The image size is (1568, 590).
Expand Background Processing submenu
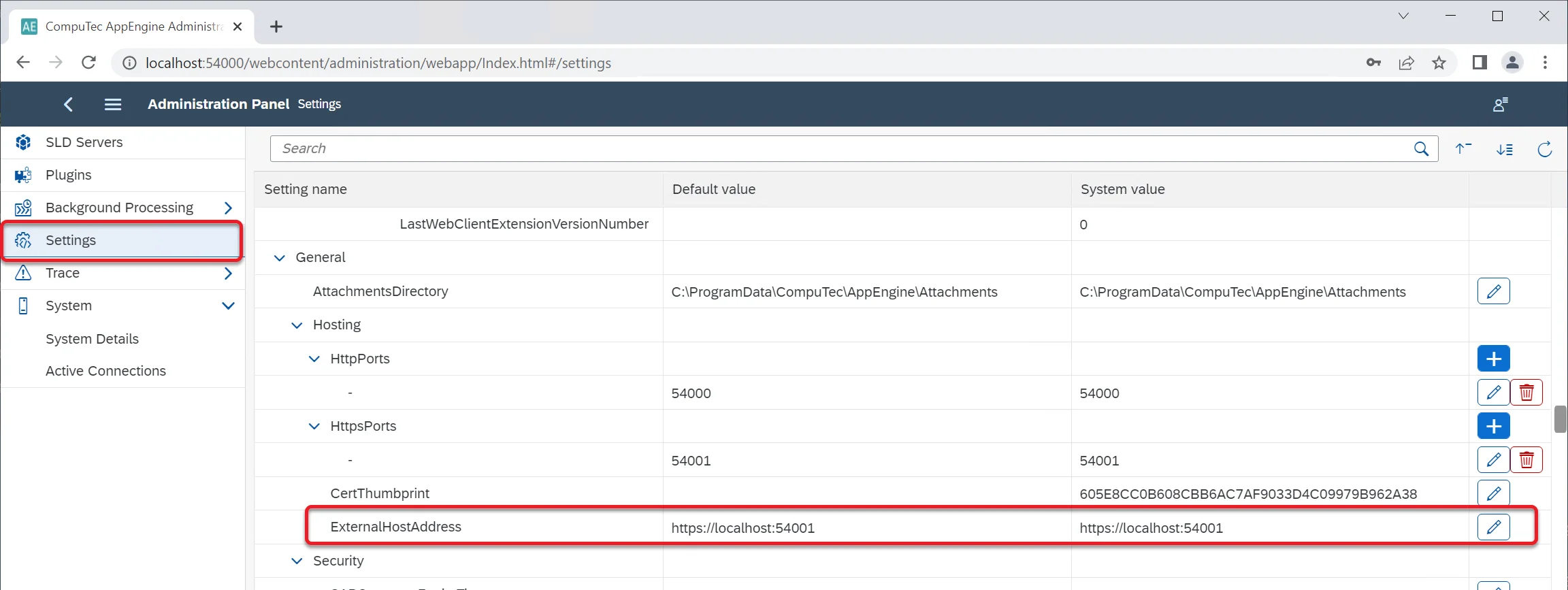pos(228,208)
